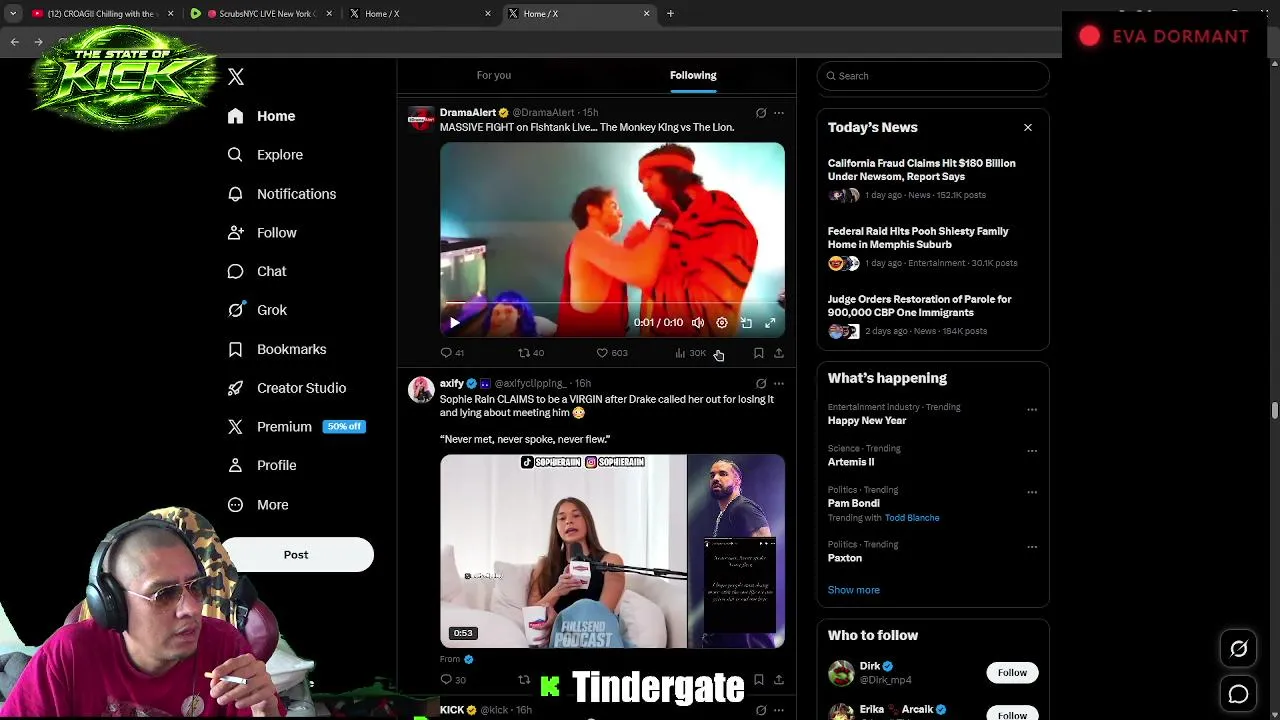This screenshot has width=1280, height=720.
Task: Switch to the For you tab
Action: pos(494,75)
